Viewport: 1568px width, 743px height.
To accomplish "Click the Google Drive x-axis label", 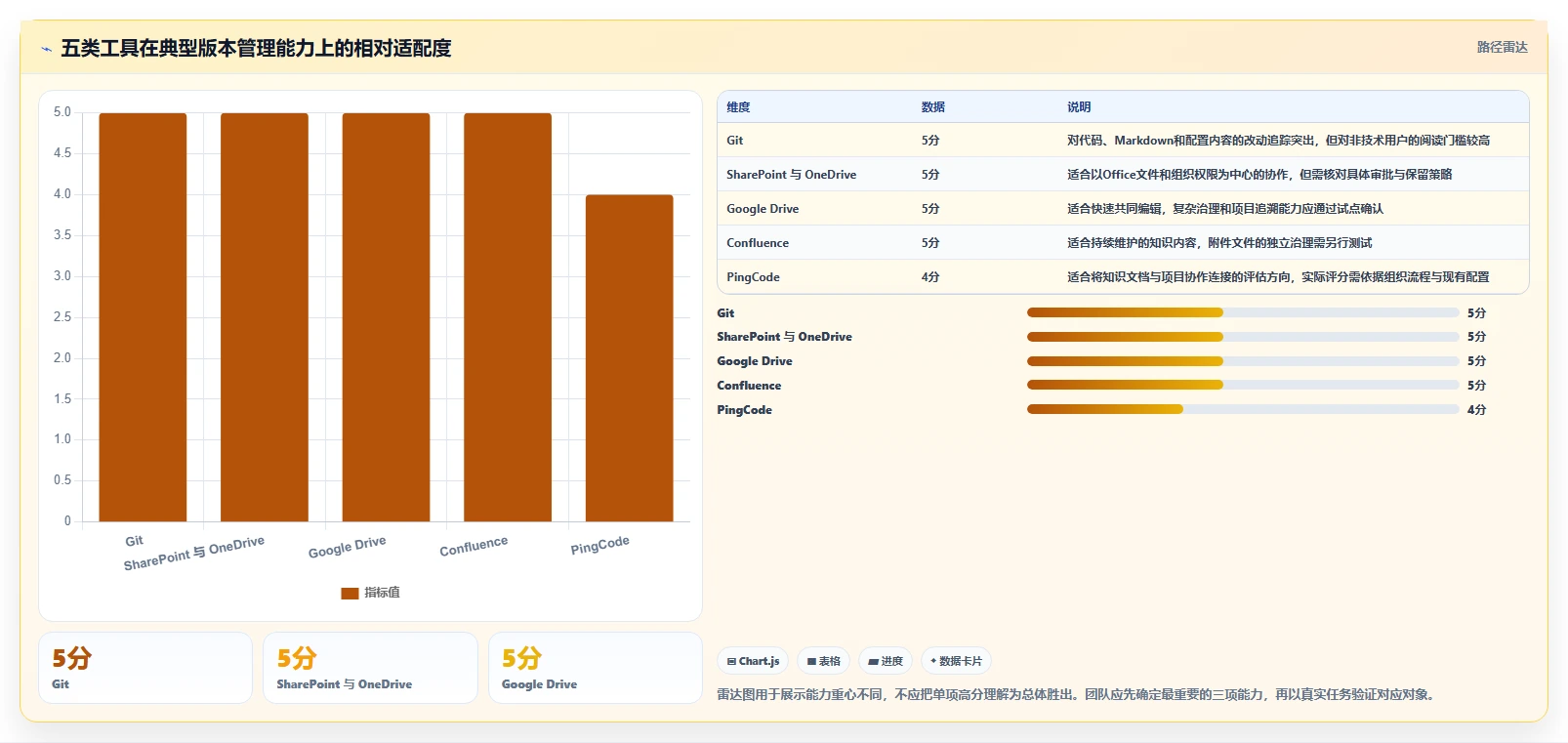I will coord(348,547).
